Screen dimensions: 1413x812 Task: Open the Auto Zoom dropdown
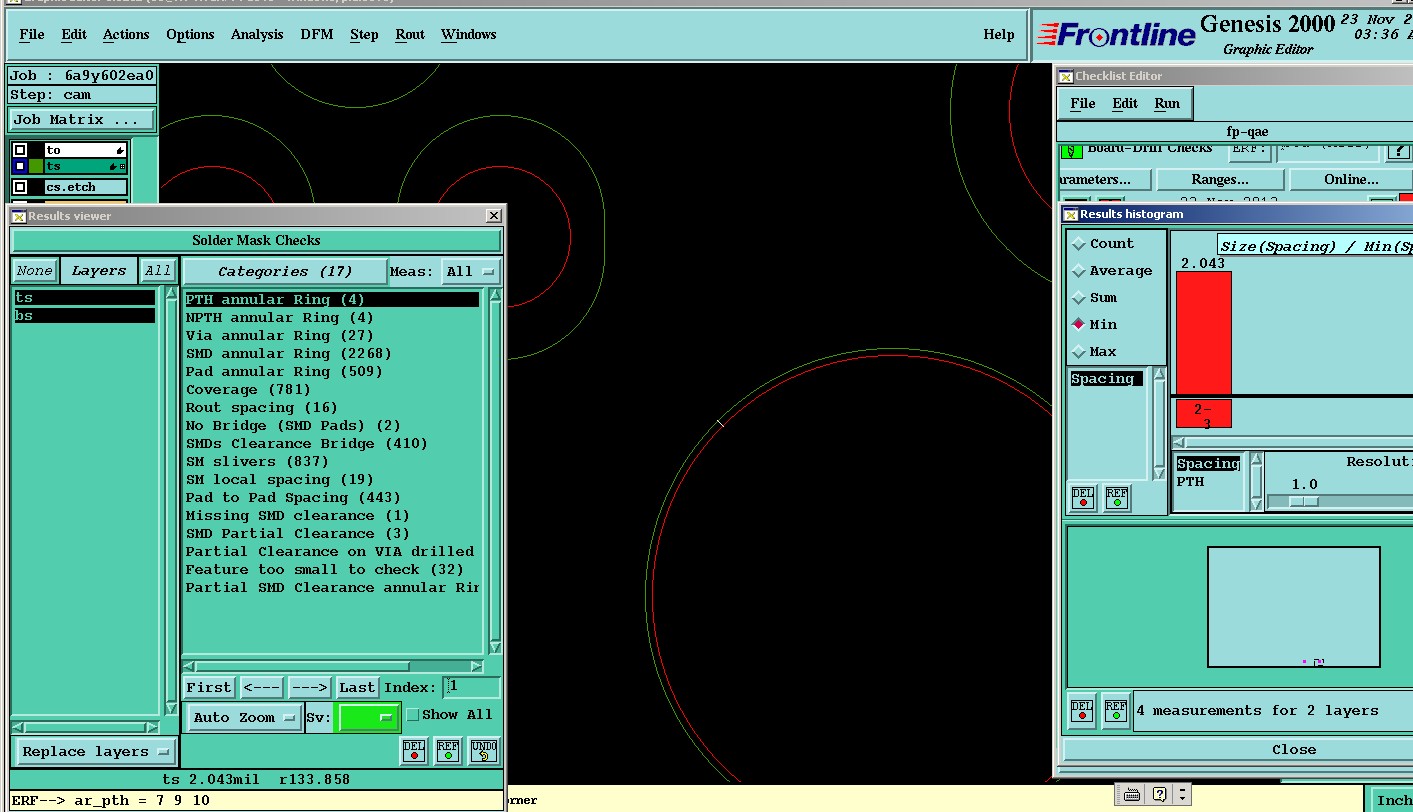[x=245, y=717]
